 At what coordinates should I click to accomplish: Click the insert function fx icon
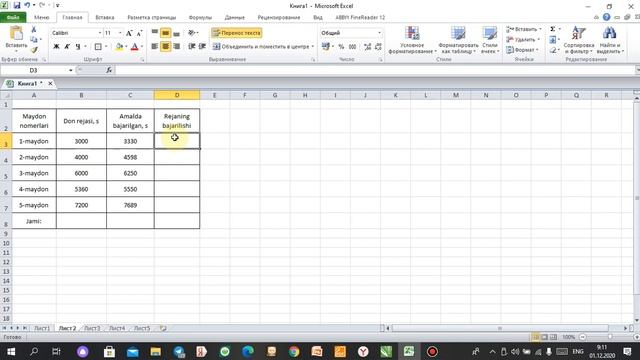click(109, 70)
